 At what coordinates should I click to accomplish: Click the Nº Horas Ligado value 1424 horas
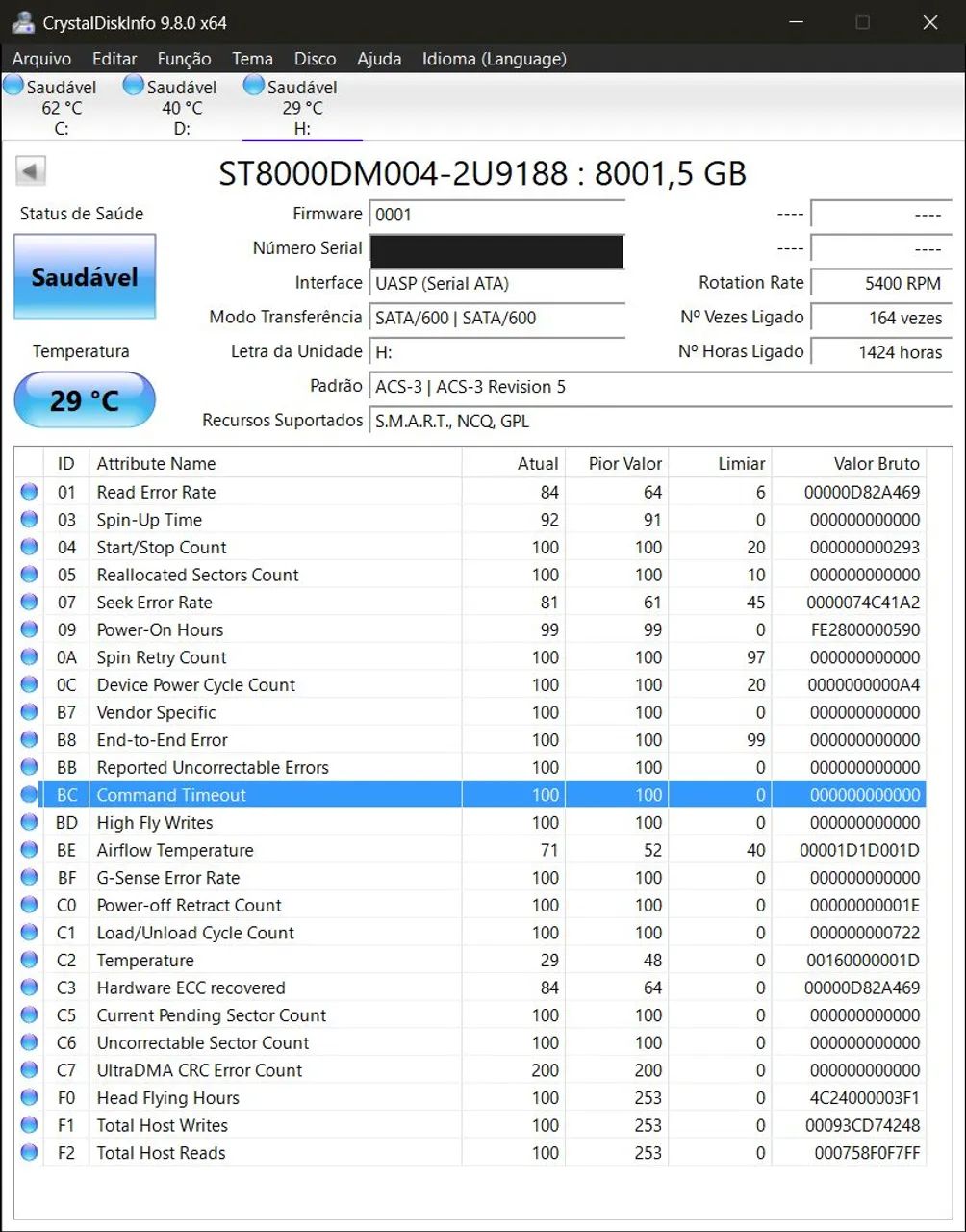(x=882, y=352)
